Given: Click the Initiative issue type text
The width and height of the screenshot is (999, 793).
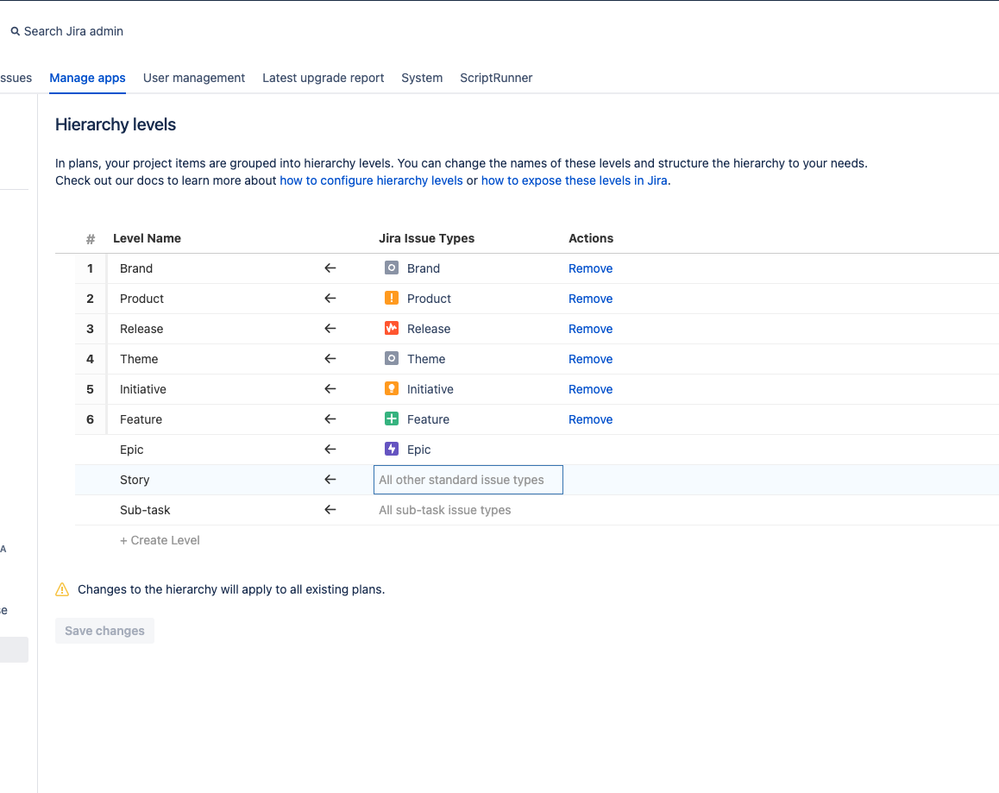Looking at the screenshot, I should pos(430,389).
